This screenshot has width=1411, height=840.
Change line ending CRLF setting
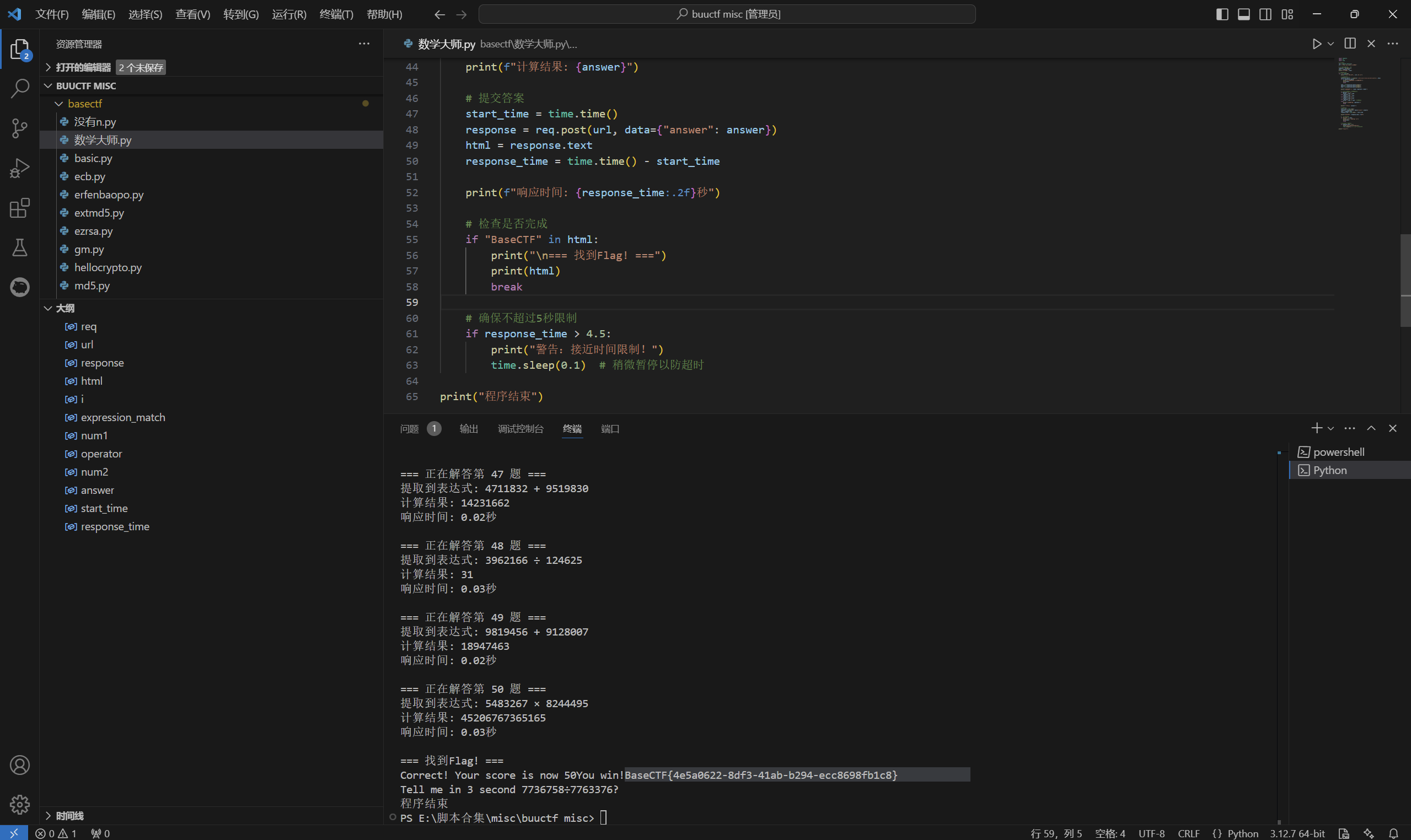pyautogui.click(x=1188, y=833)
